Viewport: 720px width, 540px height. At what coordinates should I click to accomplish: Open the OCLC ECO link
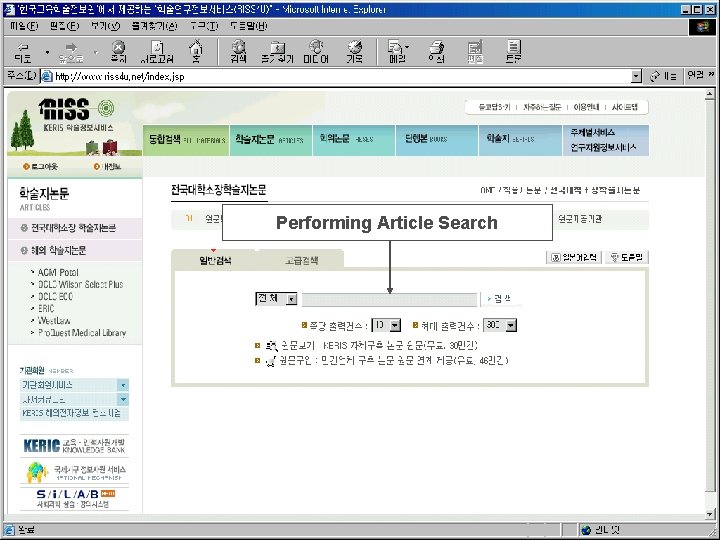pos(56,296)
